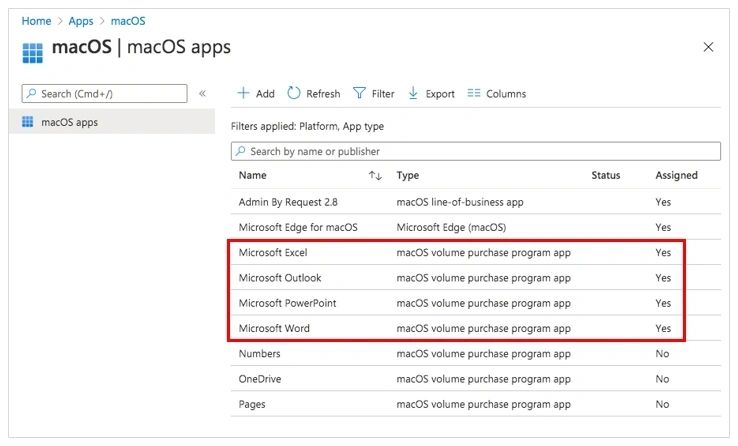Open OneDrive app entry
Image resolution: width=738 pixels, height=446 pixels.
coord(260,379)
